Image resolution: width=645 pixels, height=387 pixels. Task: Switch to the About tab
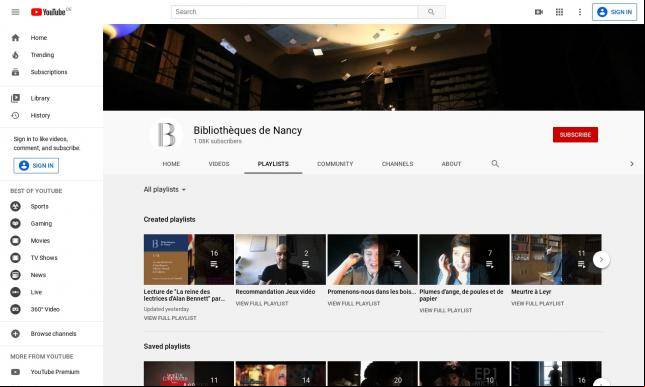point(451,164)
